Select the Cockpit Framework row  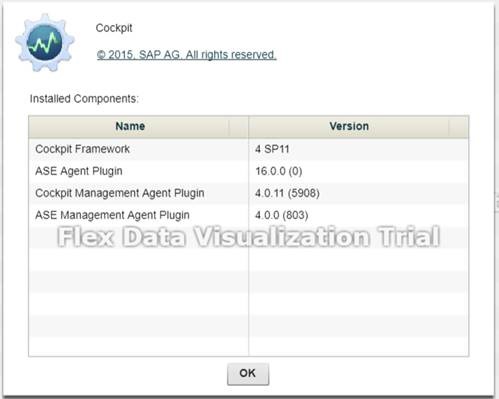click(x=249, y=149)
